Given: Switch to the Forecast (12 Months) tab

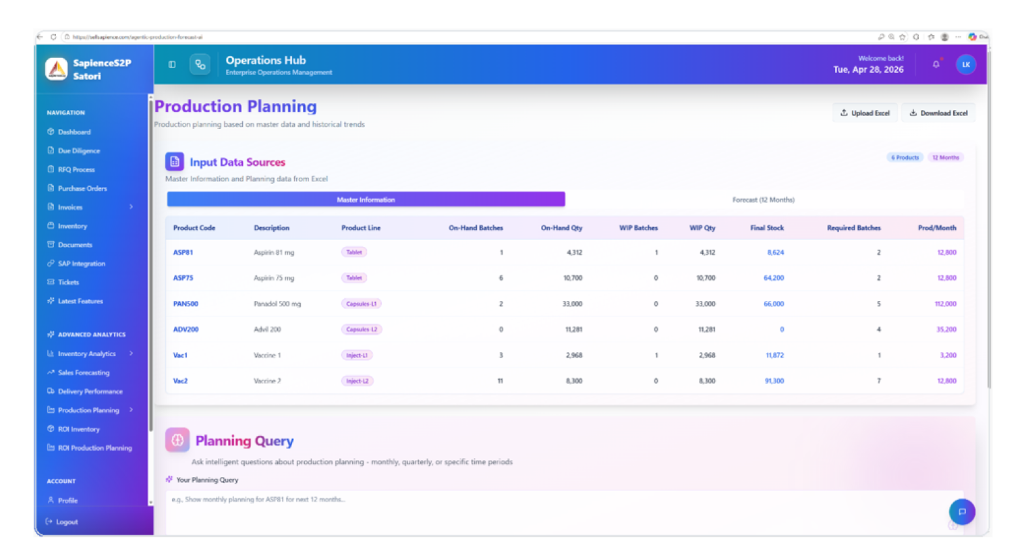Looking at the screenshot, I should [x=763, y=200].
